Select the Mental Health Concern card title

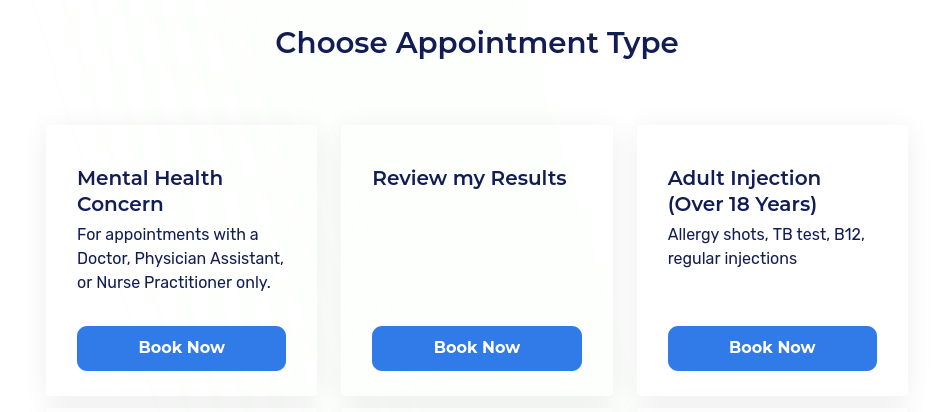(150, 191)
